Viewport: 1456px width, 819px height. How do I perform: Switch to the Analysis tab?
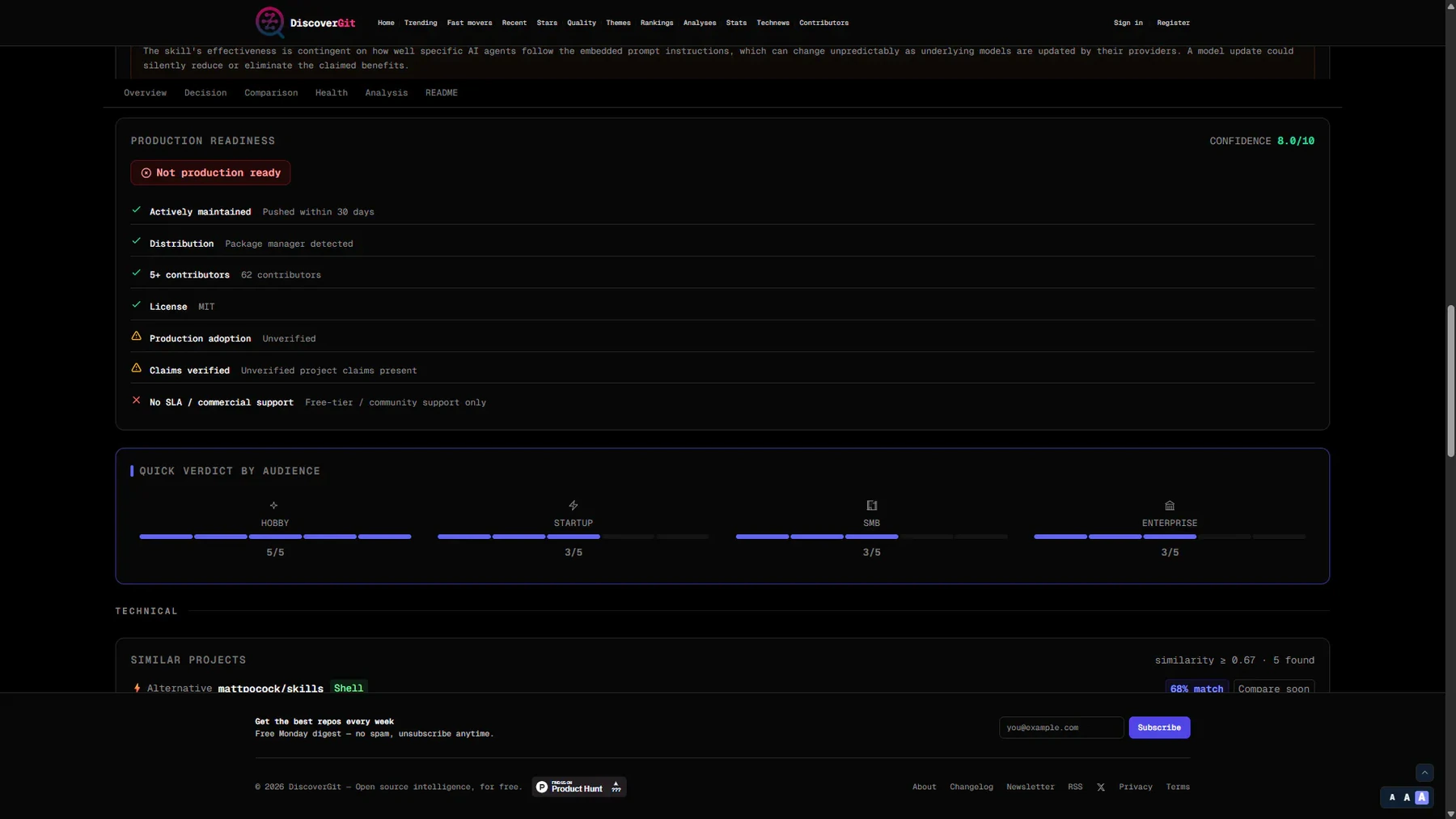point(387,93)
